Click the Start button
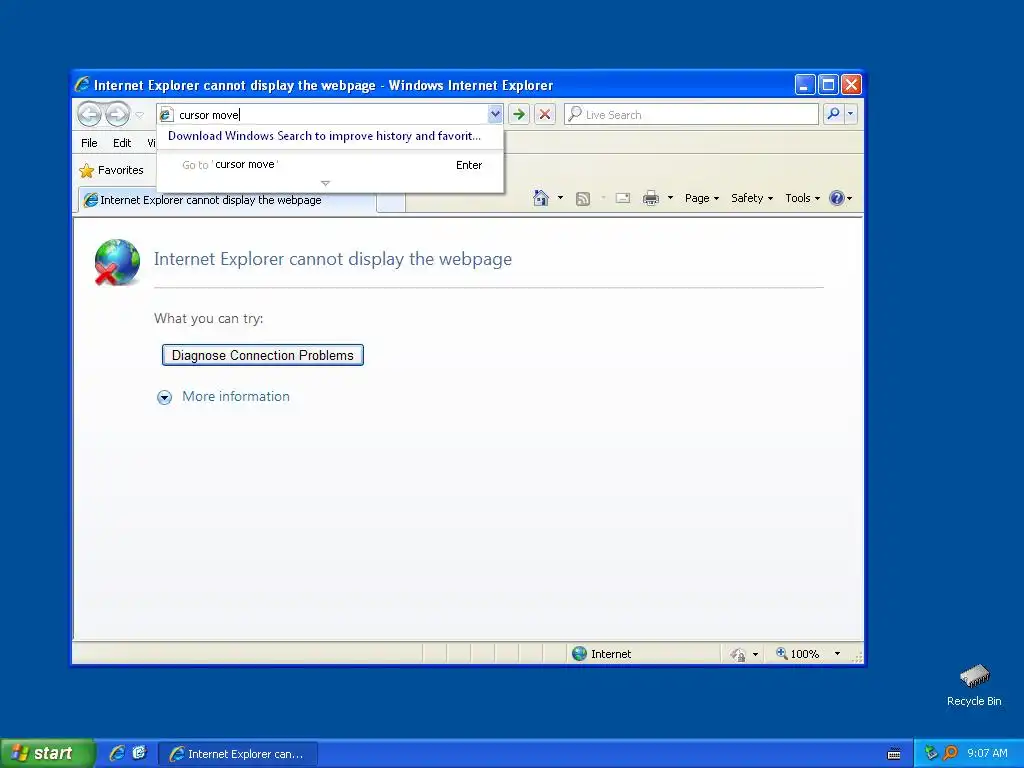The width and height of the screenshot is (1024, 768). [46, 753]
